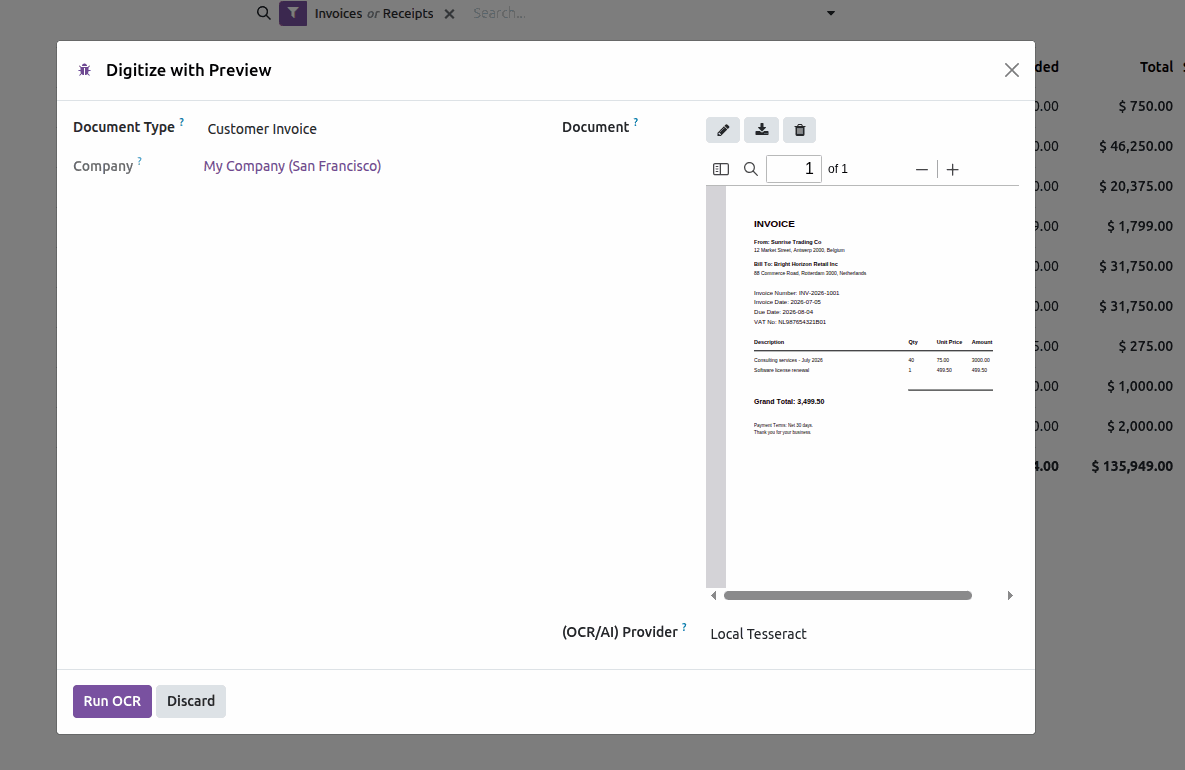Show help tooltip for (OCR/AI) Provider
The height and width of the screenshot is (770, 1185).
pyautogui.click(x=684, y=626)
